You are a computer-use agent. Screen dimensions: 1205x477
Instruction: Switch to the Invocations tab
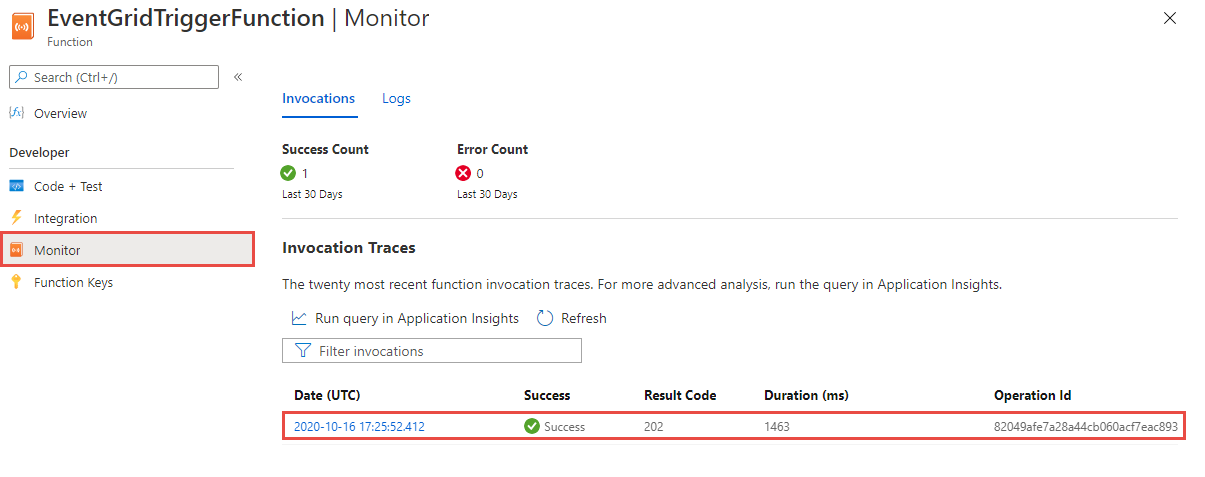318,99
